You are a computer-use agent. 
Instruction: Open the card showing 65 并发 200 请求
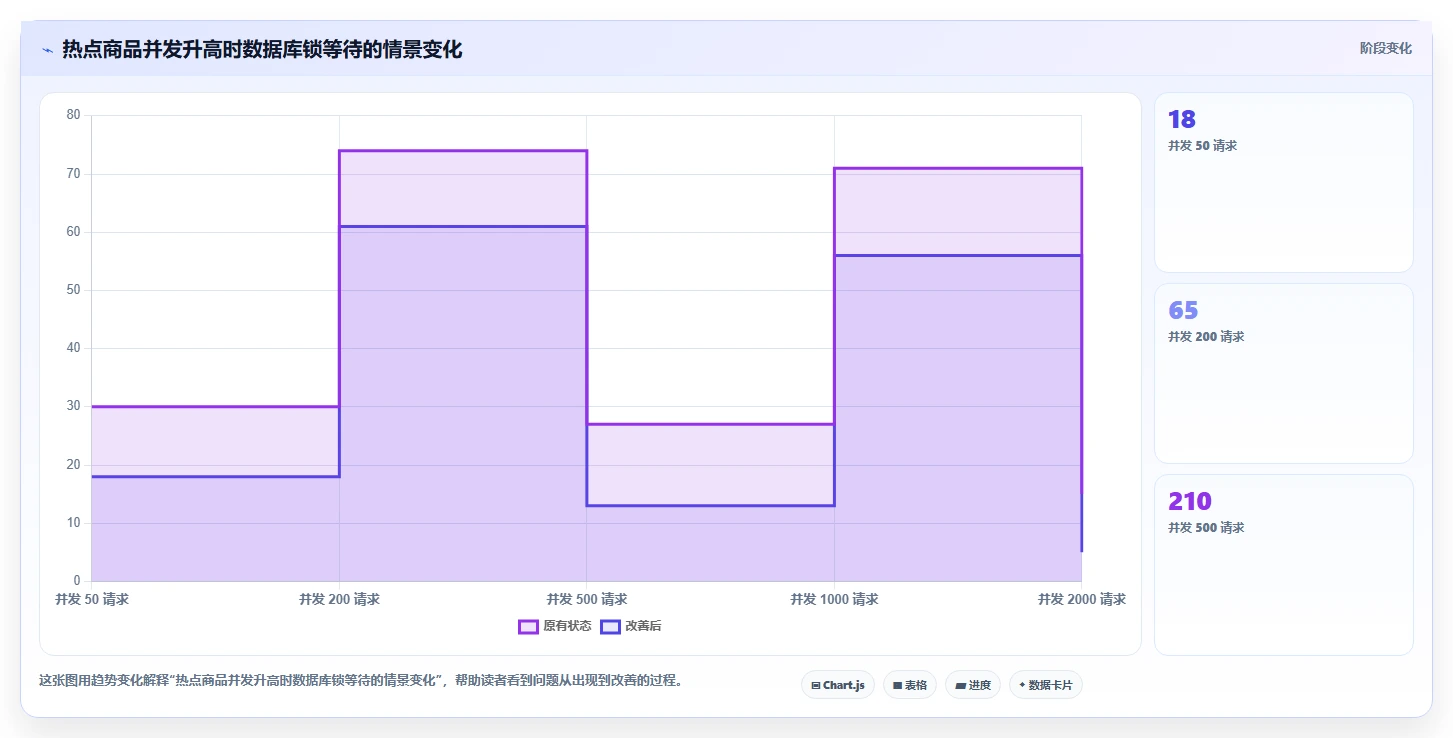point(1284,374)
